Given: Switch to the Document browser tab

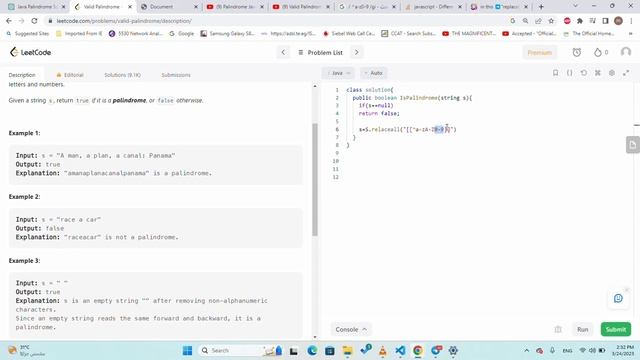Looking at the screenshot, I should [169, 7].
